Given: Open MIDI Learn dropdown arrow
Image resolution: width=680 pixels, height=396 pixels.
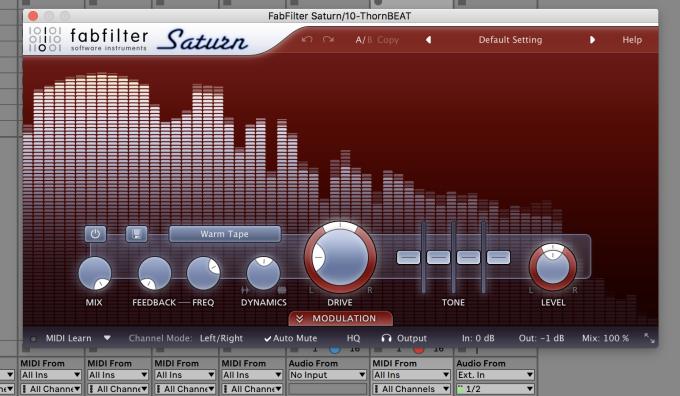Looking at the screenshot, I should point(107,337).
